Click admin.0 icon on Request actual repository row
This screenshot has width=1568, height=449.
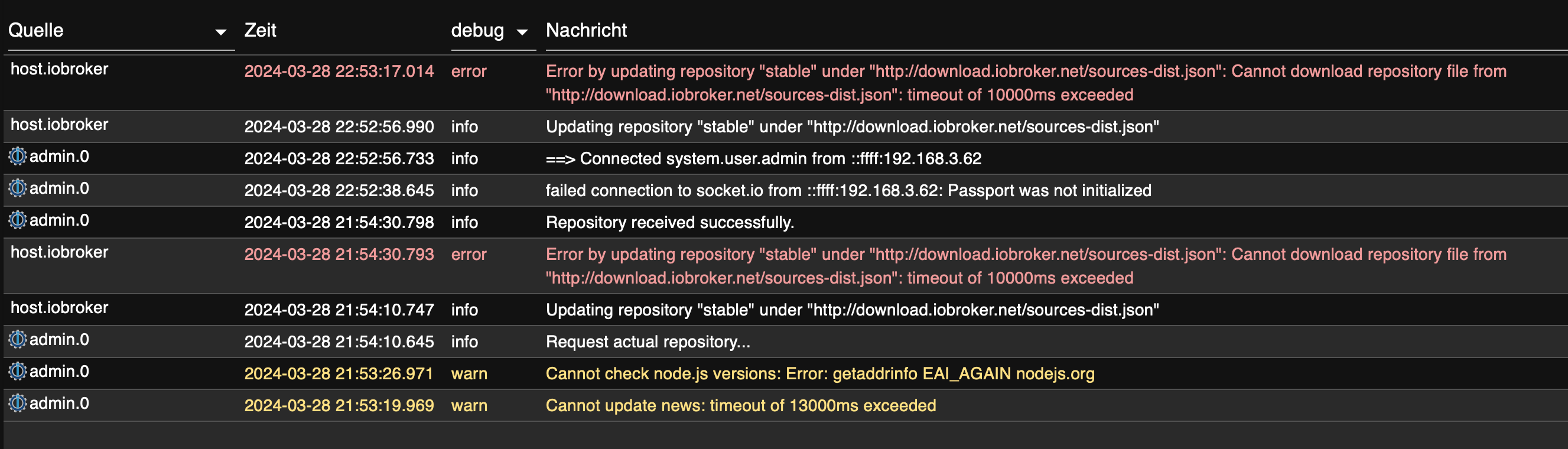[x=18, y=339]
